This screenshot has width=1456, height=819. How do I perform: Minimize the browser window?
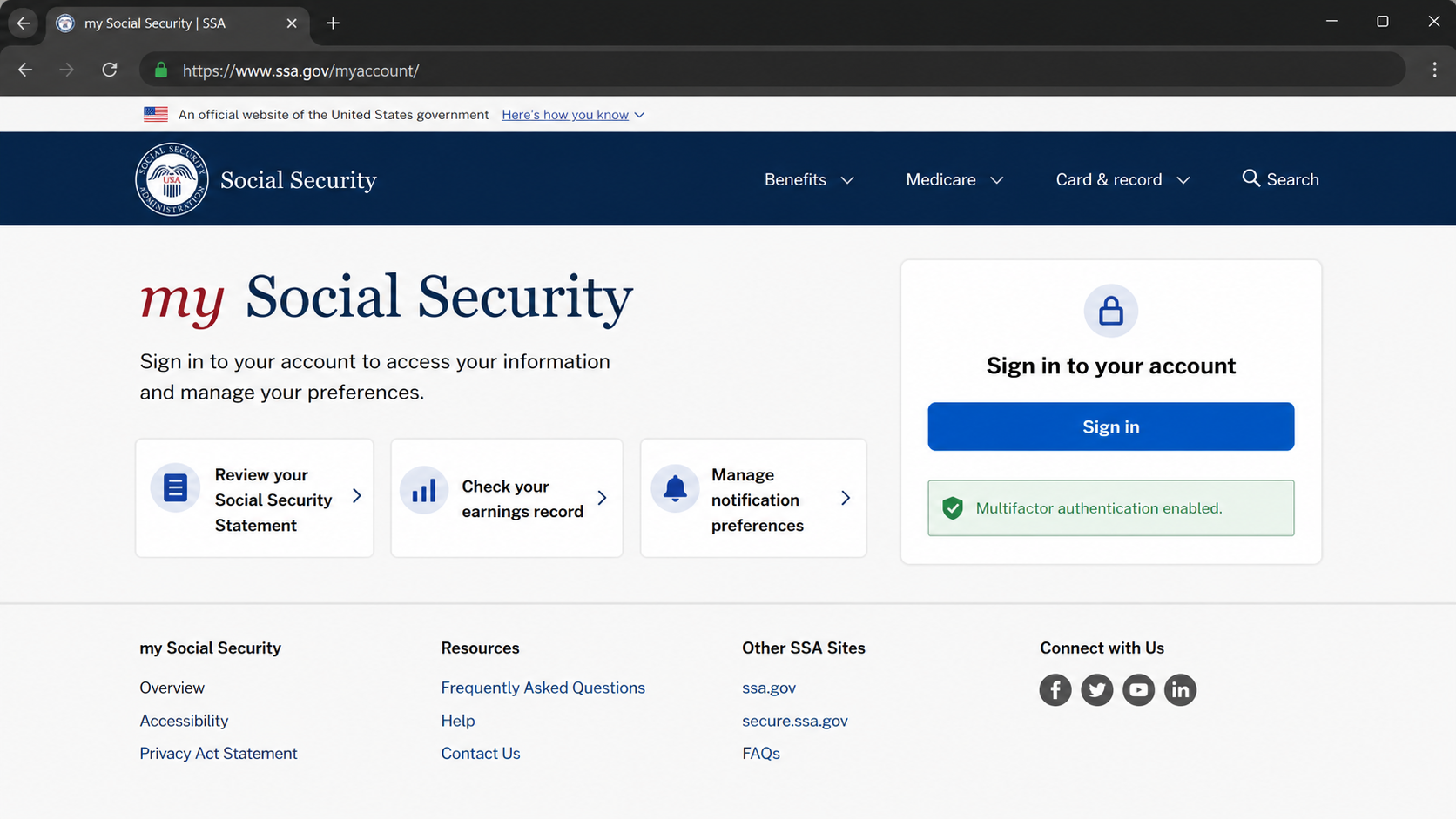[x=1331, y=21]
